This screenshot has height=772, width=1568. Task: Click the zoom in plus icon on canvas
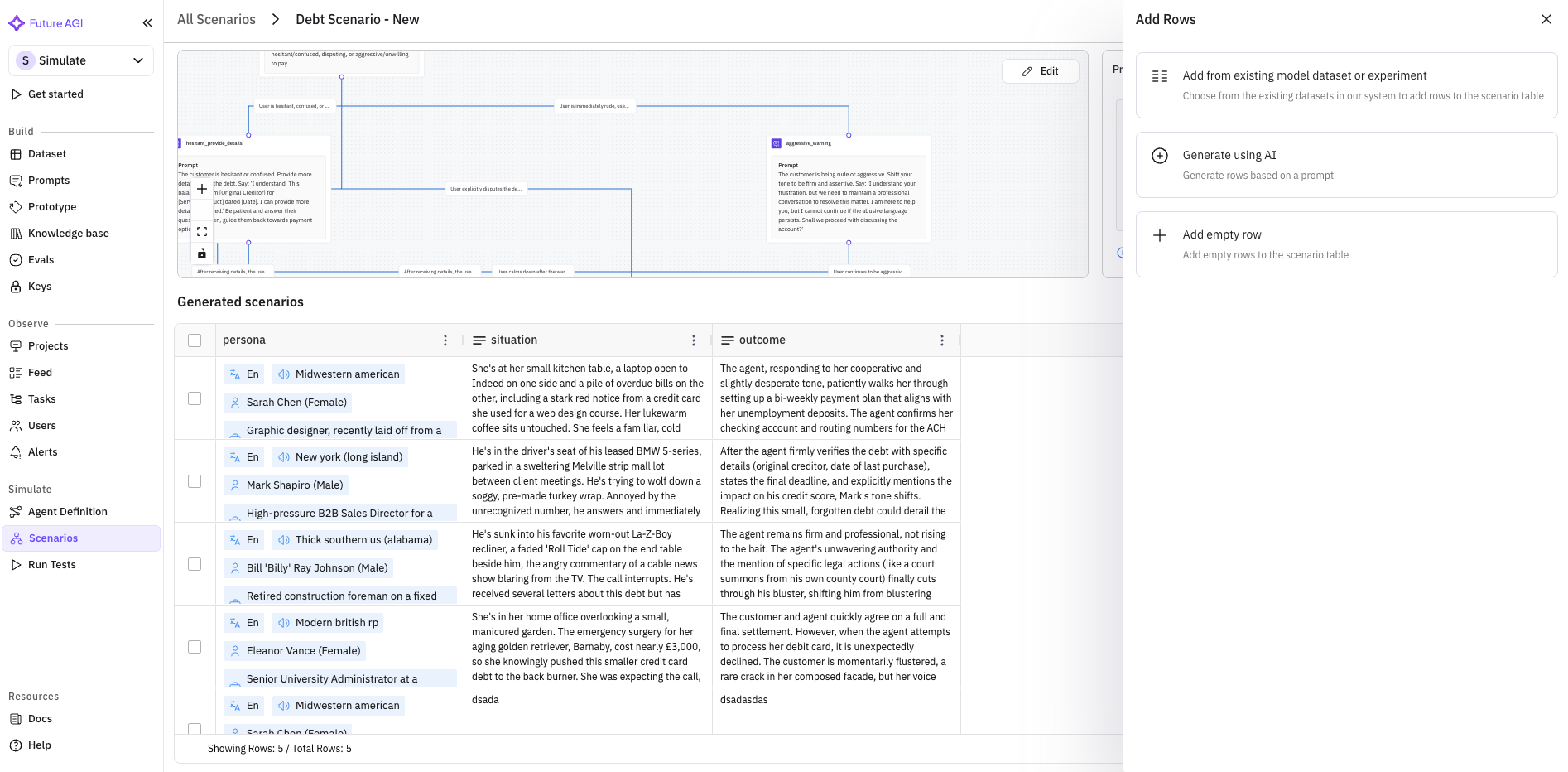(x=202, y=189)
